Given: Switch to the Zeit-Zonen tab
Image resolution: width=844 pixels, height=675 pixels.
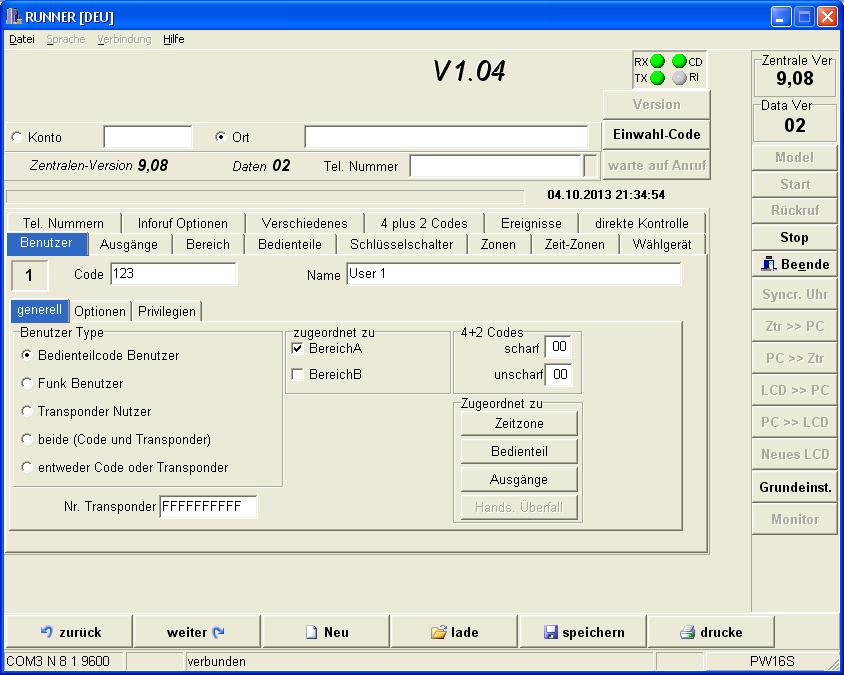Looking at the screenshot, I should click(574, 244).
